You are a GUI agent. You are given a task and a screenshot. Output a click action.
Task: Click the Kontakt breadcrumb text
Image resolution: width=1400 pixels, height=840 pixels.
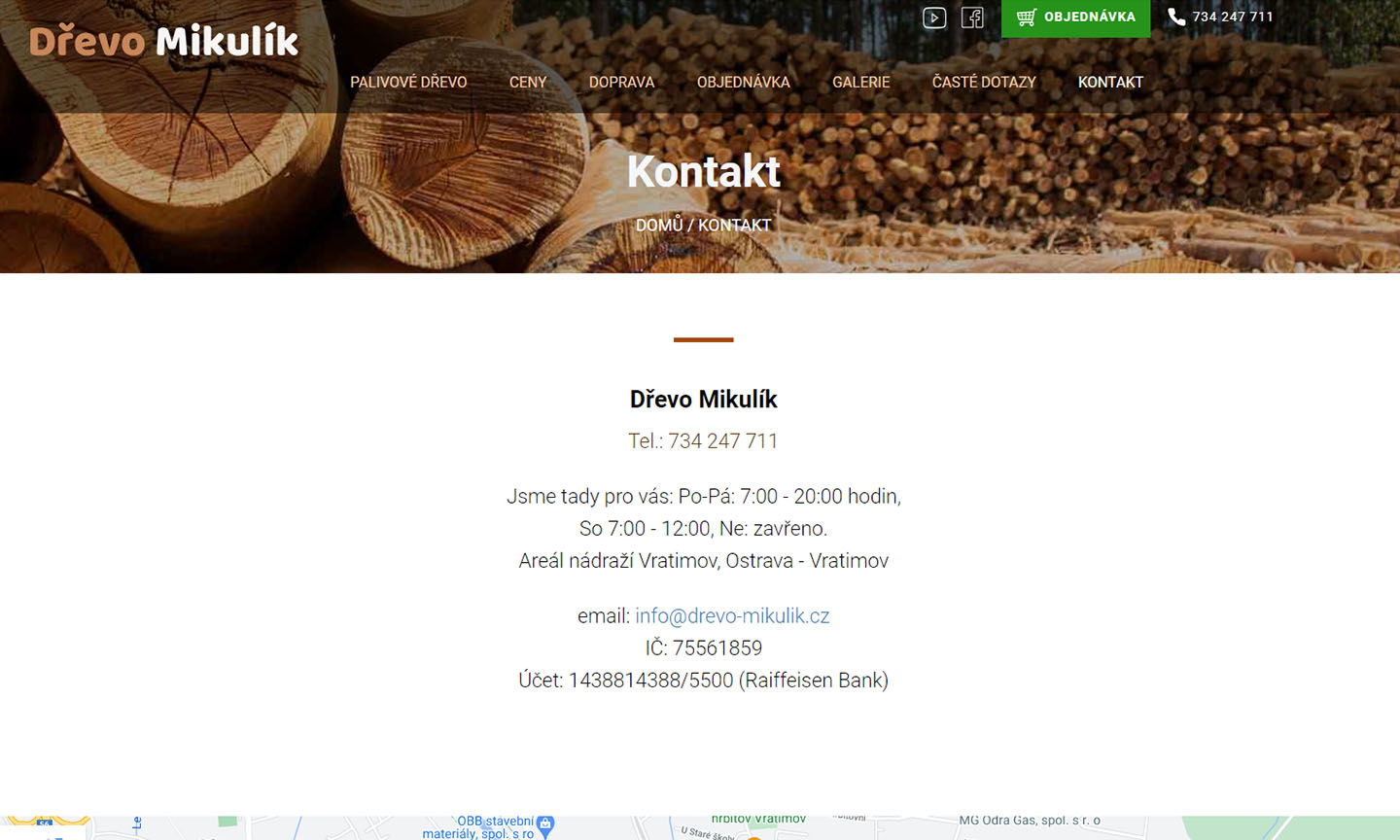pos(734,225)
